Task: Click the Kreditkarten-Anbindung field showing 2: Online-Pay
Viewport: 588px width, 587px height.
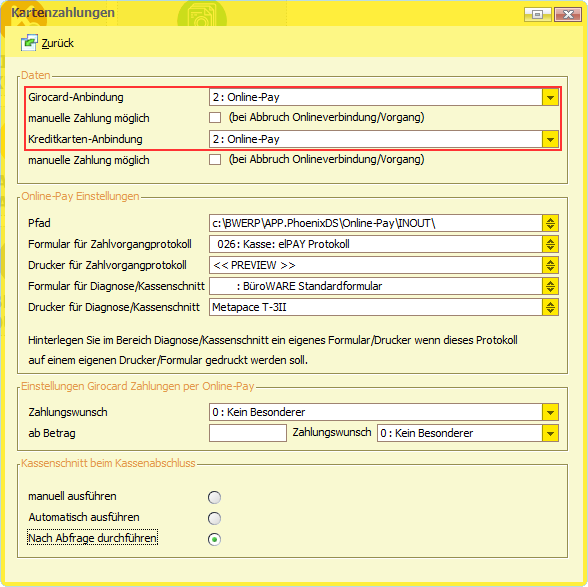Action: point(376,140)
